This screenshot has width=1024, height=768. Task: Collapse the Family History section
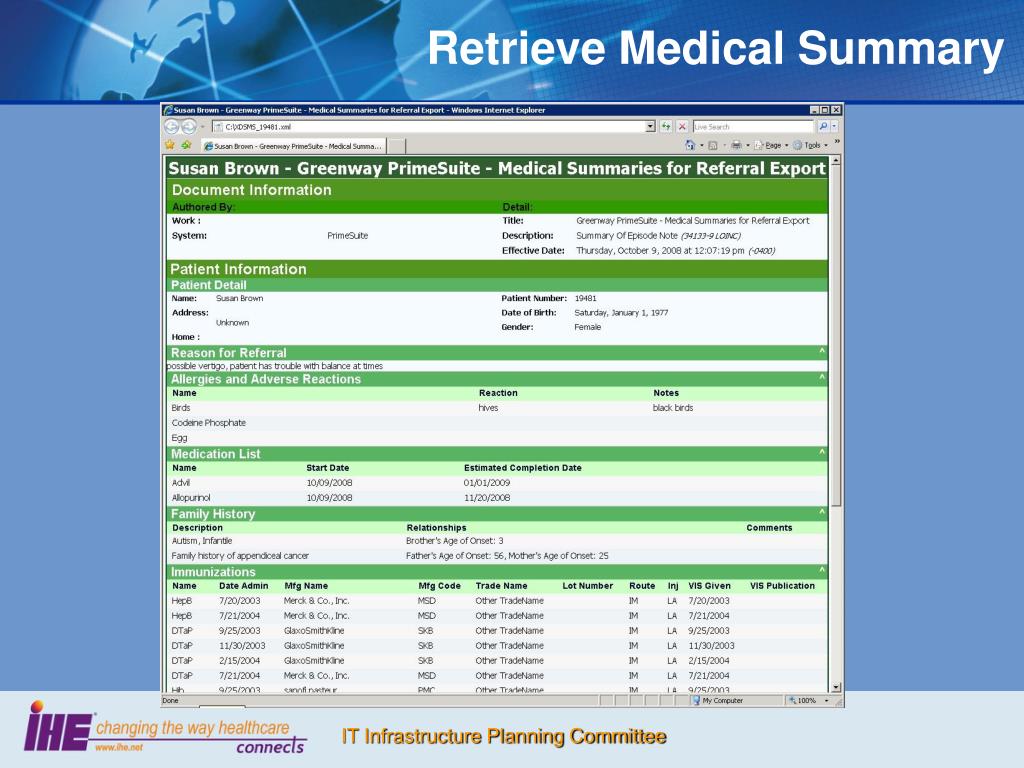coord(822,512)
